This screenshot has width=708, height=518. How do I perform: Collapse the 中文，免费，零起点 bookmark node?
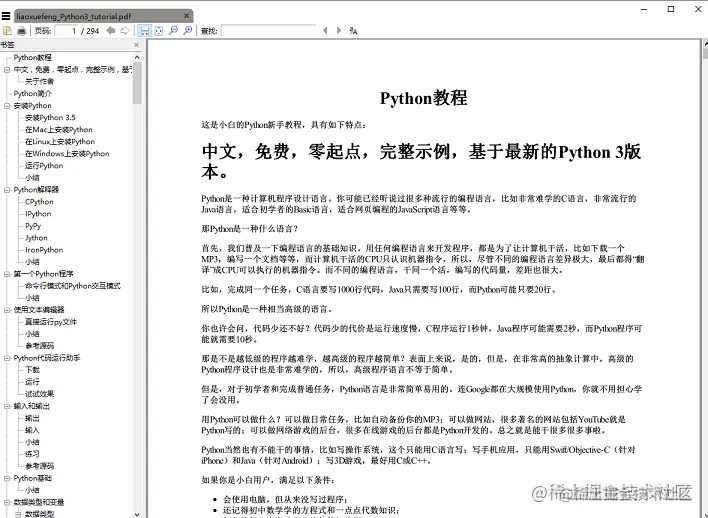point(7,70)
